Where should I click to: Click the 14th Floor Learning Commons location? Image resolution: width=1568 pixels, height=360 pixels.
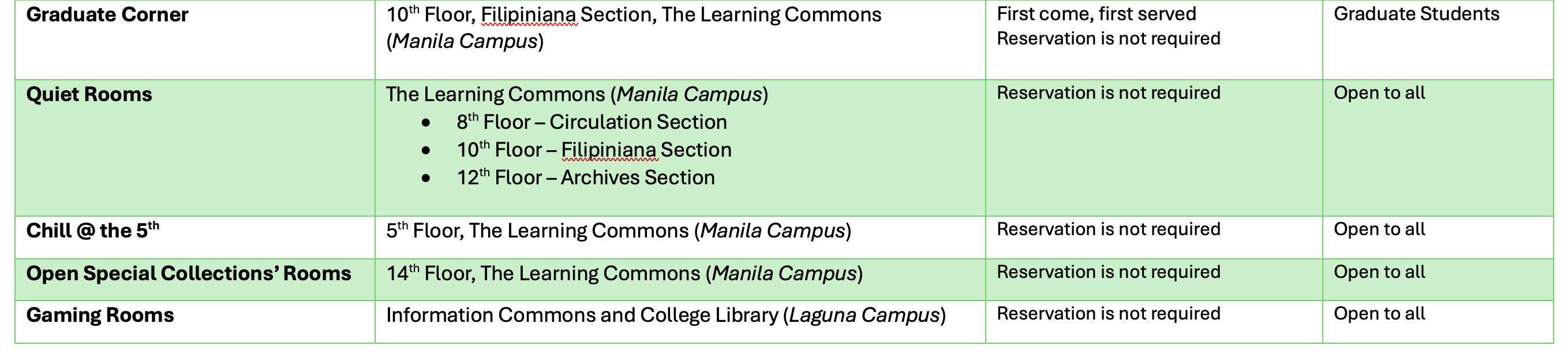point(624,273)
